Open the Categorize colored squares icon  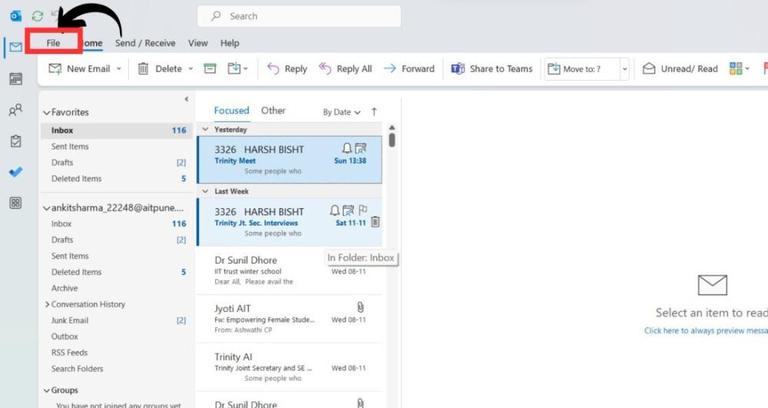(736, 69)
